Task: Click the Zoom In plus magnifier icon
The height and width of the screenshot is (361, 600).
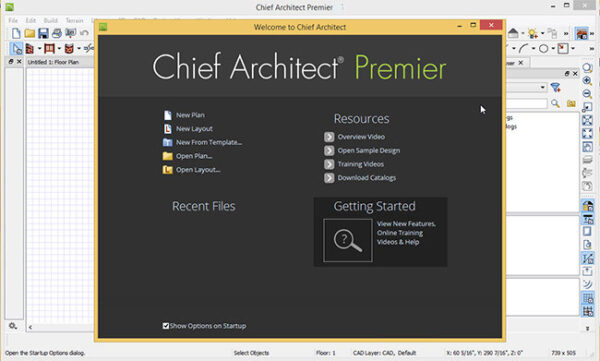Action: click(587, 81)
